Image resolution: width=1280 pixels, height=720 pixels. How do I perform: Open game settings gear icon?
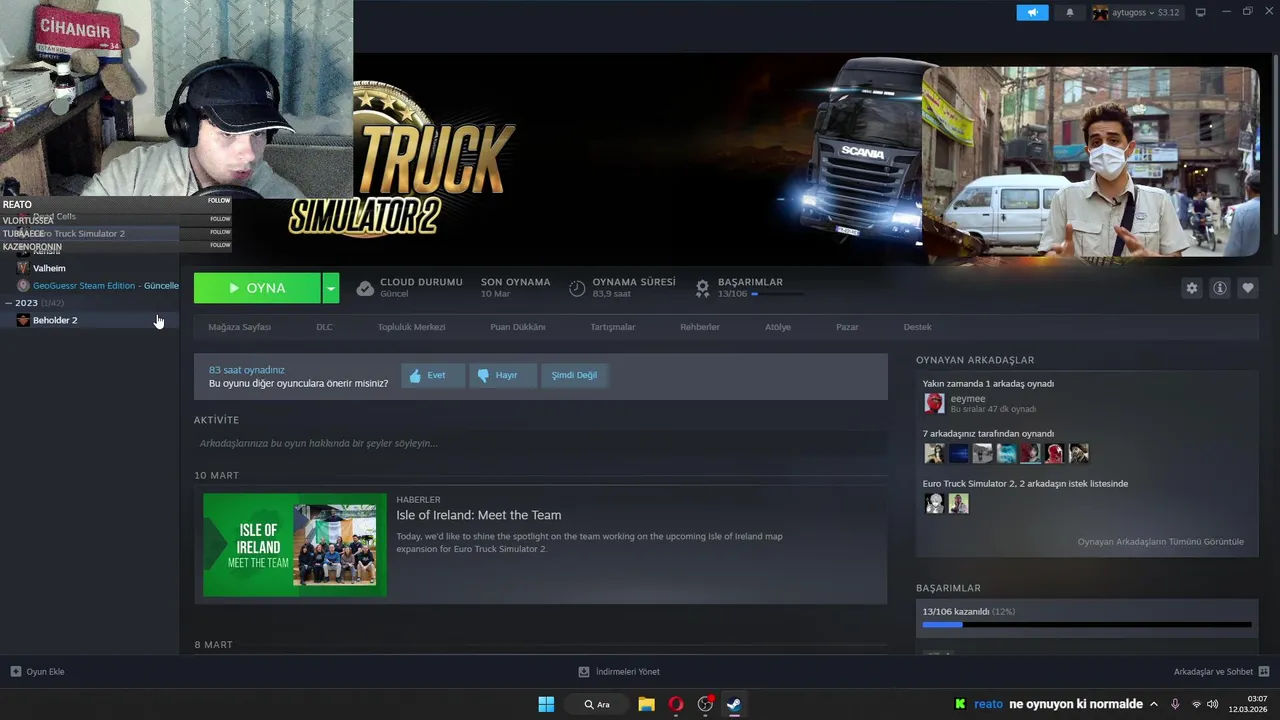pos(1191,288)
